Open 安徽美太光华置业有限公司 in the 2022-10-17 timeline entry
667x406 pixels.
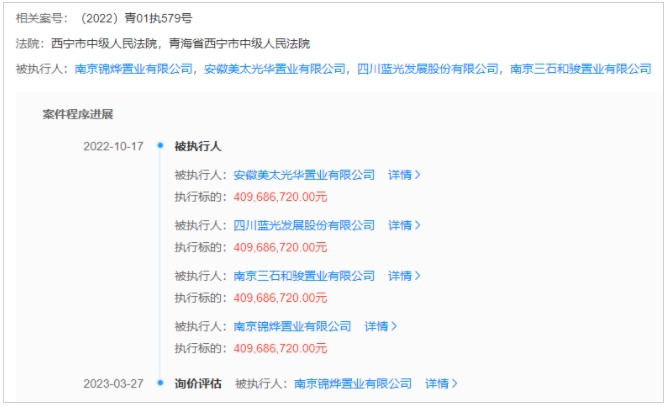(x=304, y=174)
